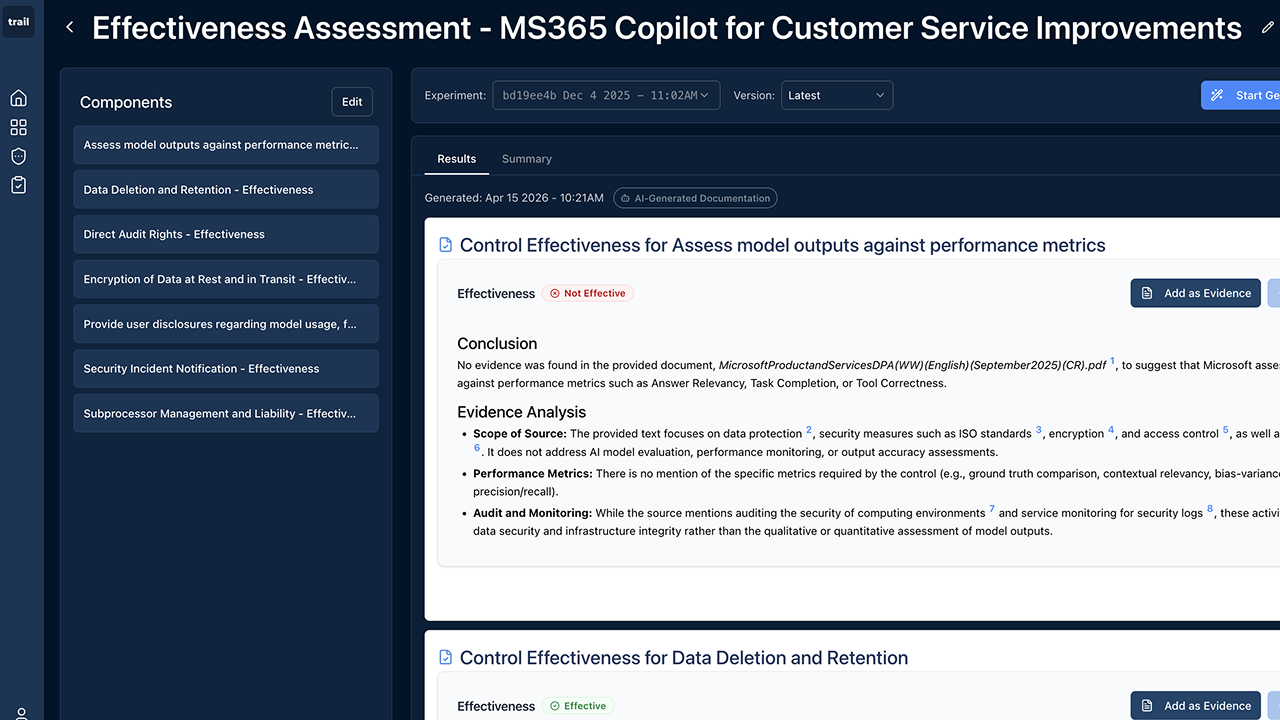Open citation 6 before 'It does not address'
1280x720 pixels.
(477, 448)
